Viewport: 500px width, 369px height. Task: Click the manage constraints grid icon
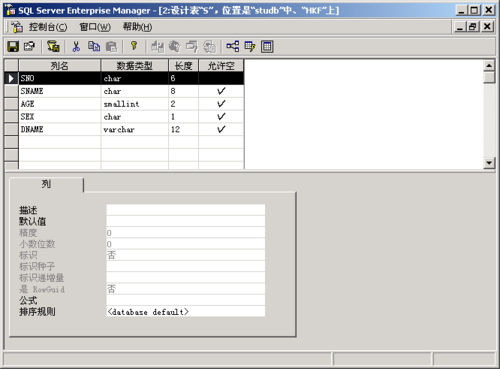(x=267, y=46)
